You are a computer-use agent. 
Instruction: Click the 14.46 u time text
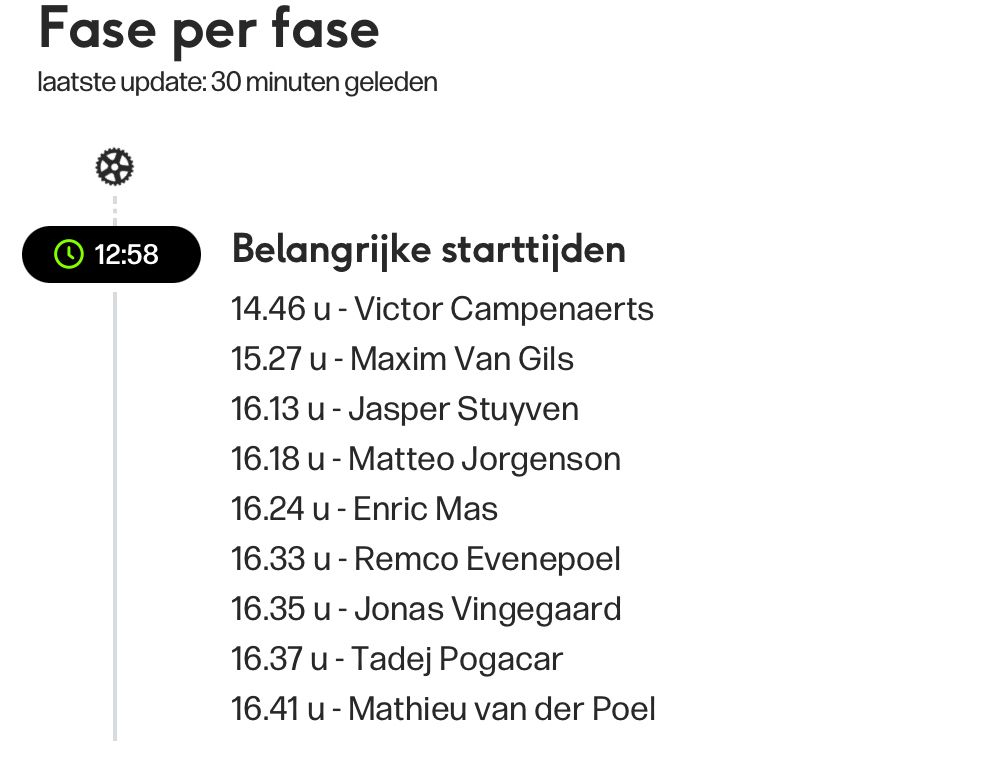point(281,309)
